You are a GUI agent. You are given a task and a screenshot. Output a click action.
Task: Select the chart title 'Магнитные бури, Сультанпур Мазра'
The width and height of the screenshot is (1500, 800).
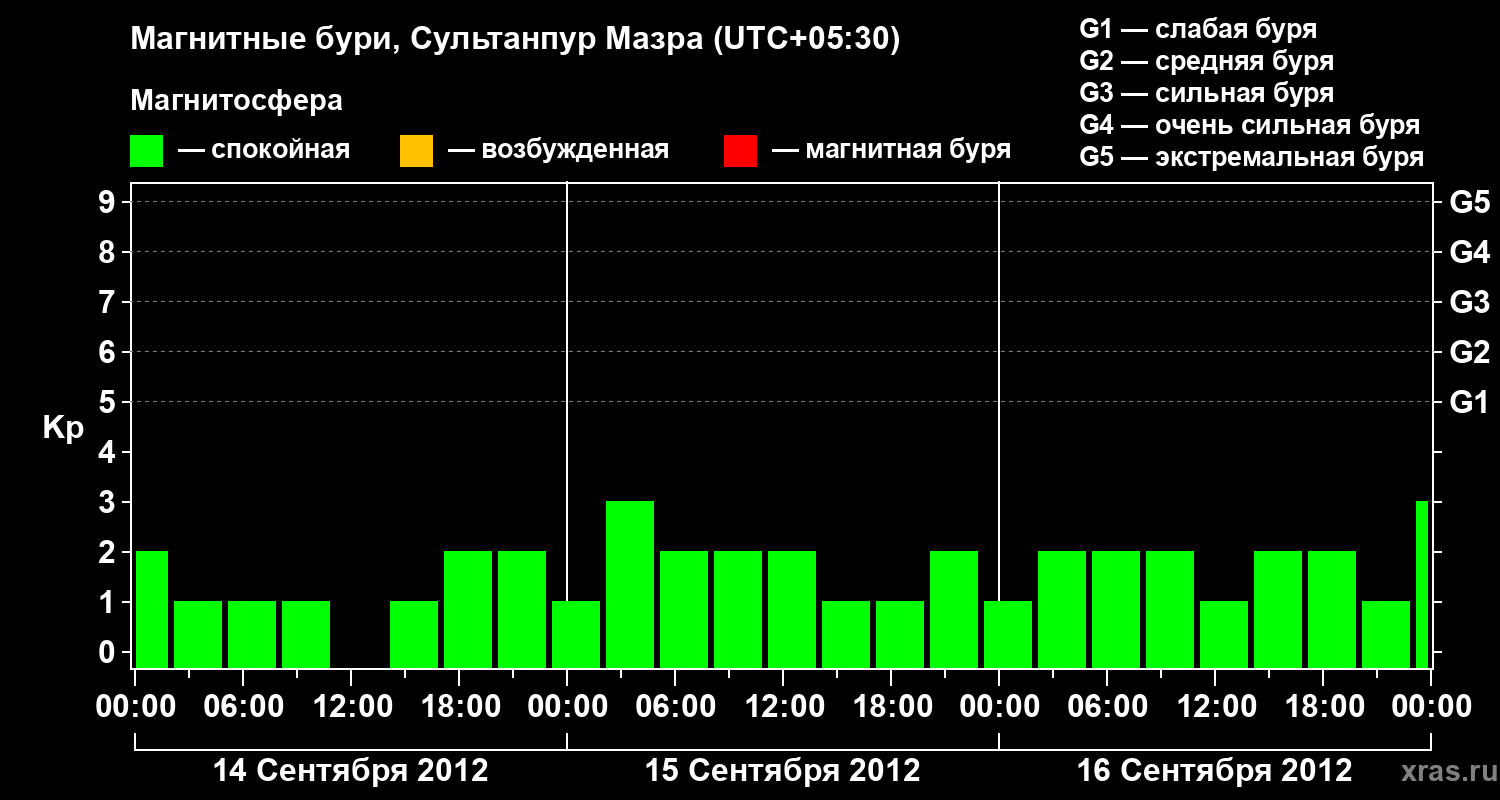pyautogui.click(x=415, y=40)
